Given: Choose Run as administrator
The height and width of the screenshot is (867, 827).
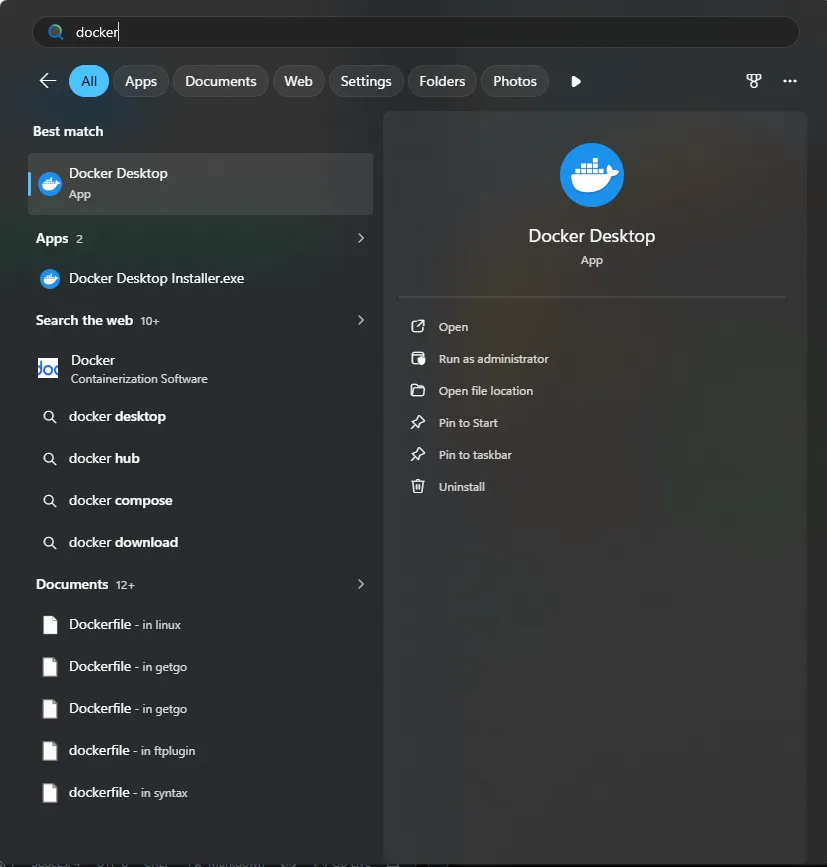Looking at the screenshot, I should click(x=494, y=359).
